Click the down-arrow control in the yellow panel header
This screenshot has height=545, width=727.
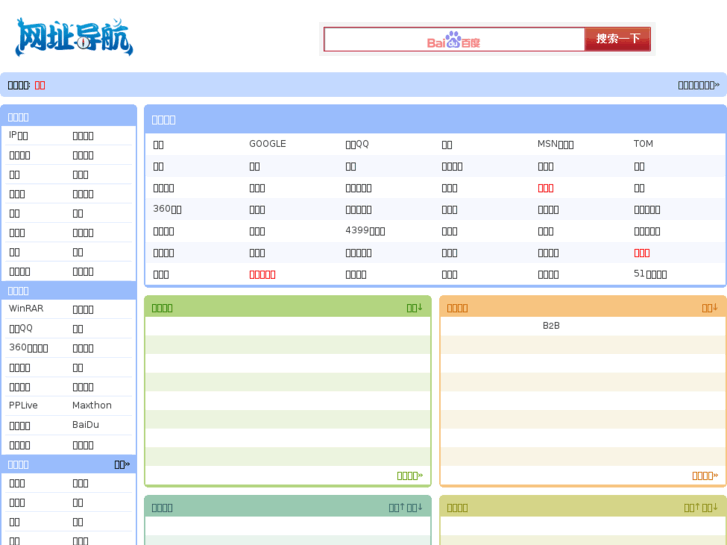point(710,508)
